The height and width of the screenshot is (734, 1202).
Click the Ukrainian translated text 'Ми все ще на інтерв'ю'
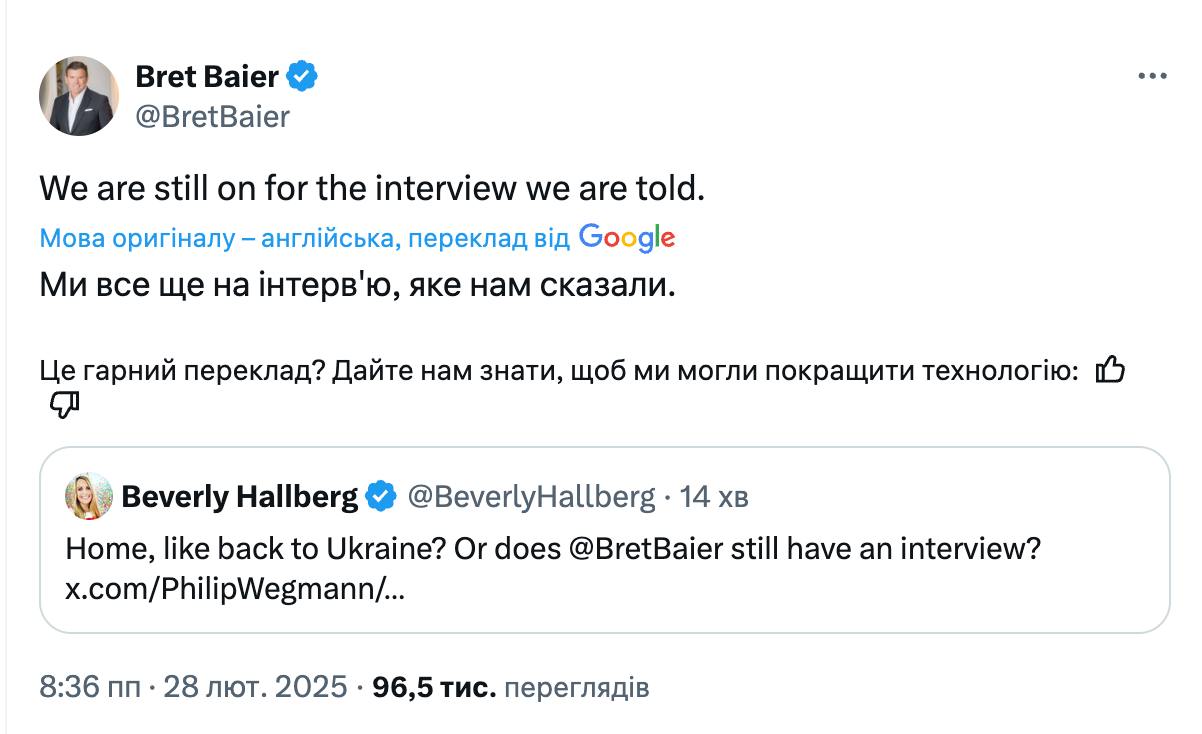coord(358,285)
